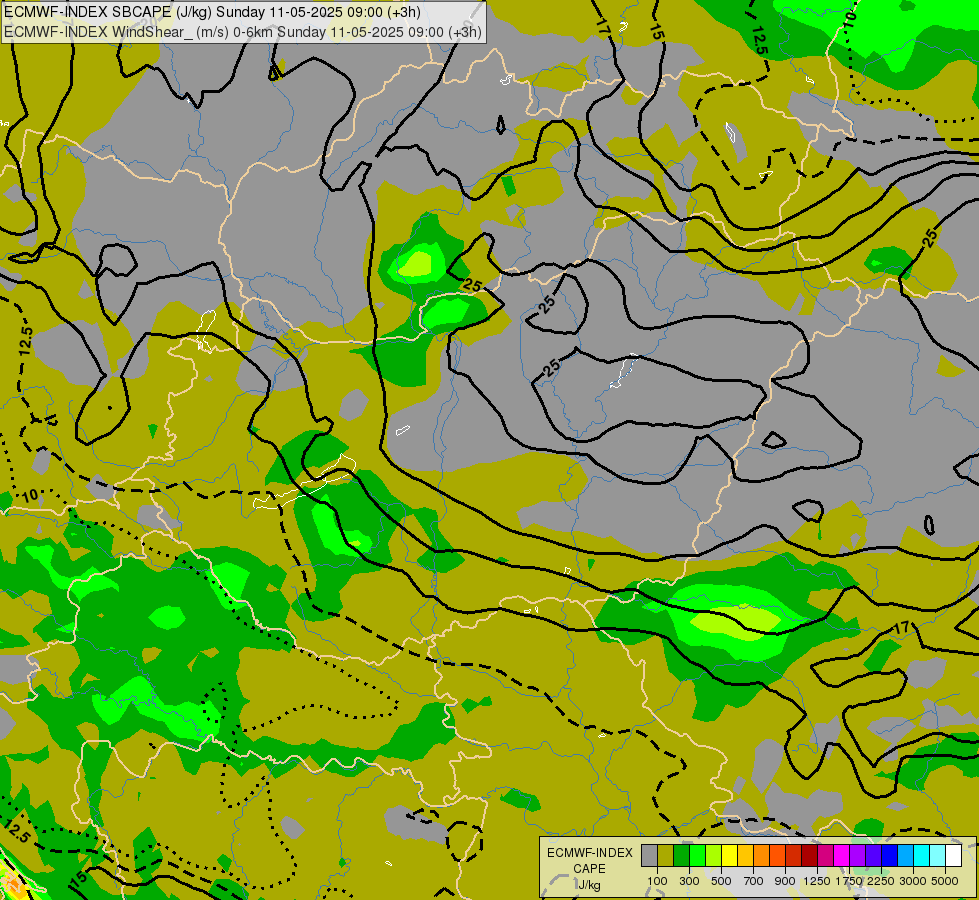Select the pure blue swatch right of 2250
Screen dimensions: 979x900
point(889,856)
